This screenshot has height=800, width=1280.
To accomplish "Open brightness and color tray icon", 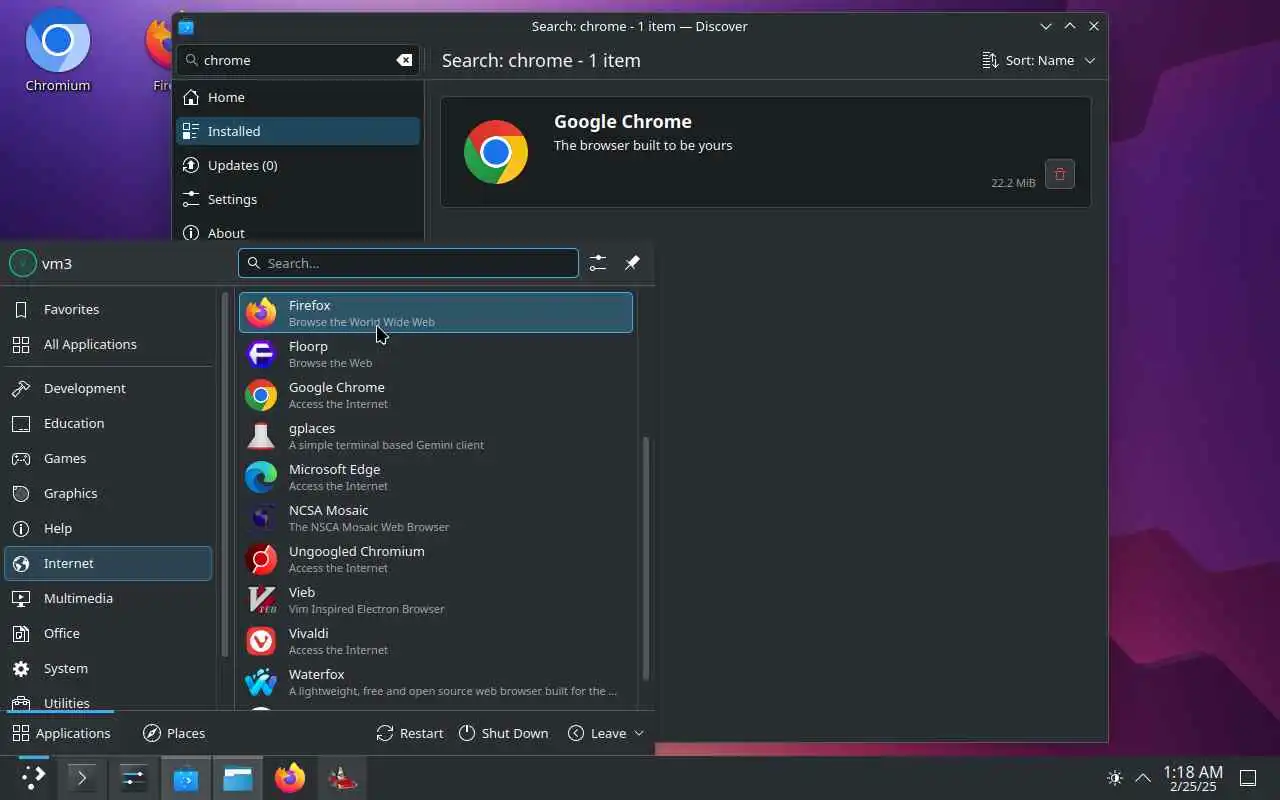I will [x=1115, y=777].
